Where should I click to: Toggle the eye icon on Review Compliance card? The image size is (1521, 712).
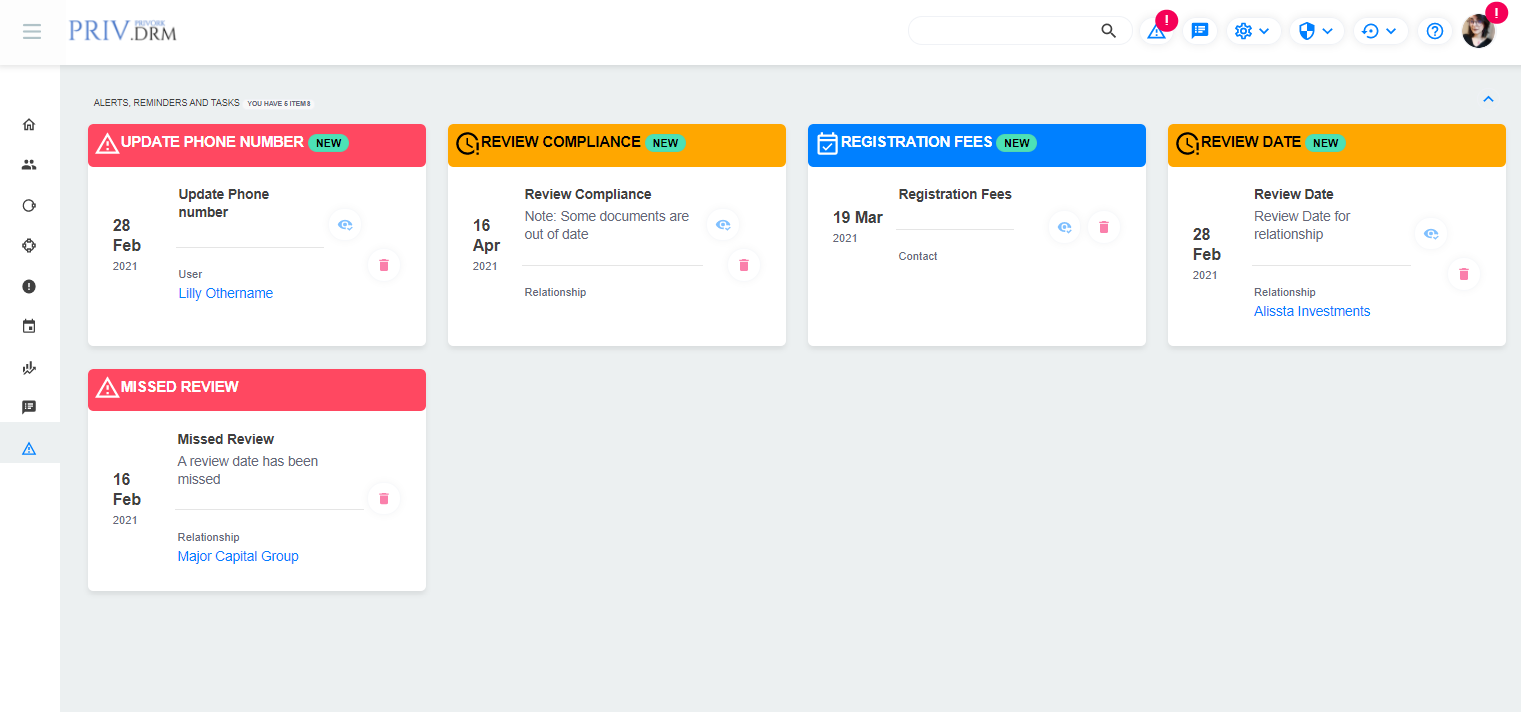tap(722, 226)
